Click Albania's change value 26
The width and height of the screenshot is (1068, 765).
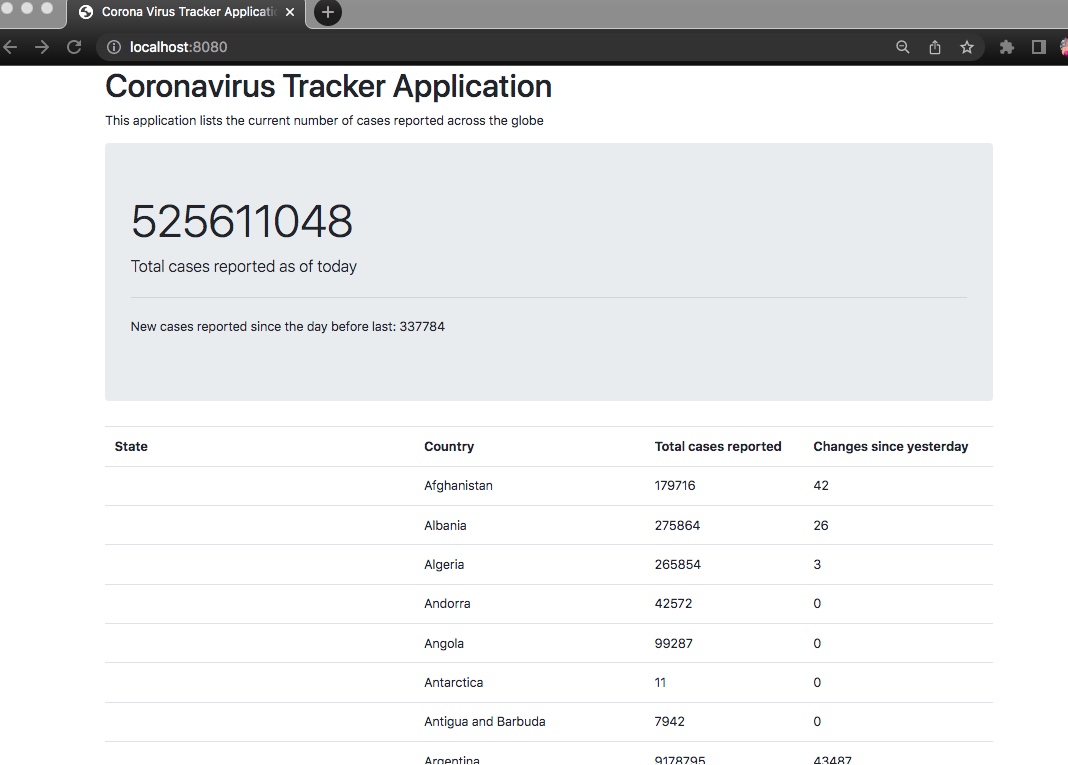821,525
